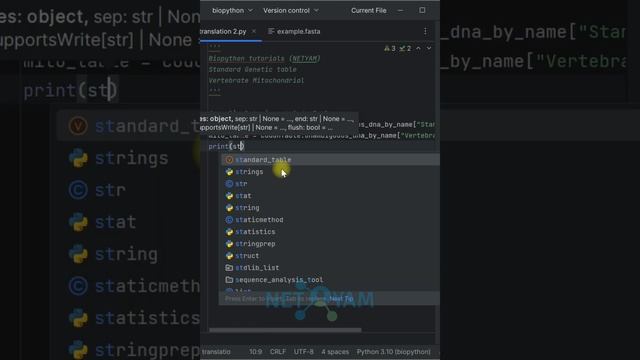Image resolution: width=640 pixels, height=360 pixels.
Task: Choose the statistics module suggestion
Action: tap(330, 232)
